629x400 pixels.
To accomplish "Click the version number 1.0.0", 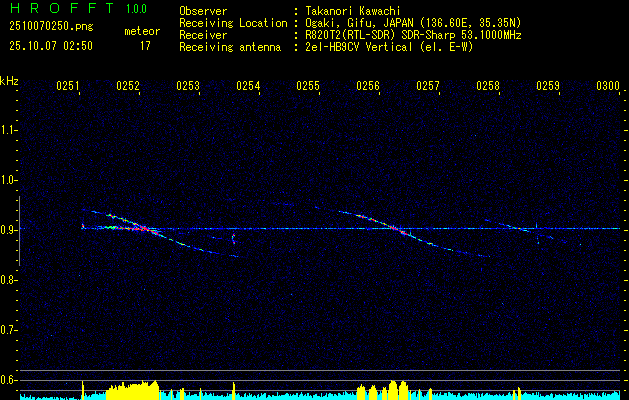I will click(x=136, y=8).
